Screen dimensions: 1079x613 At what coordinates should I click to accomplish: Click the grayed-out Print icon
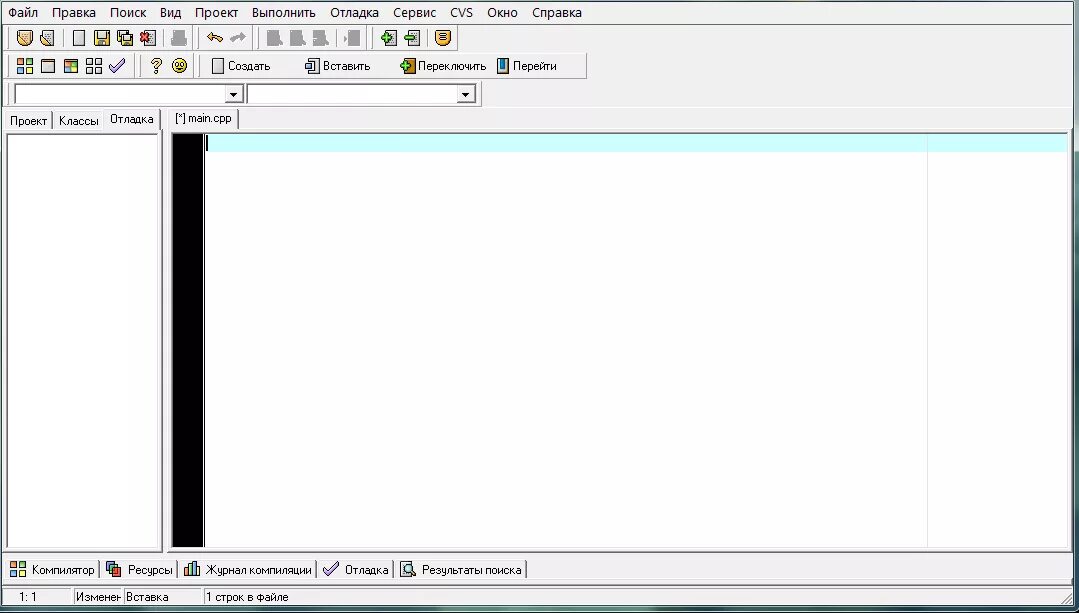[179, 38]
